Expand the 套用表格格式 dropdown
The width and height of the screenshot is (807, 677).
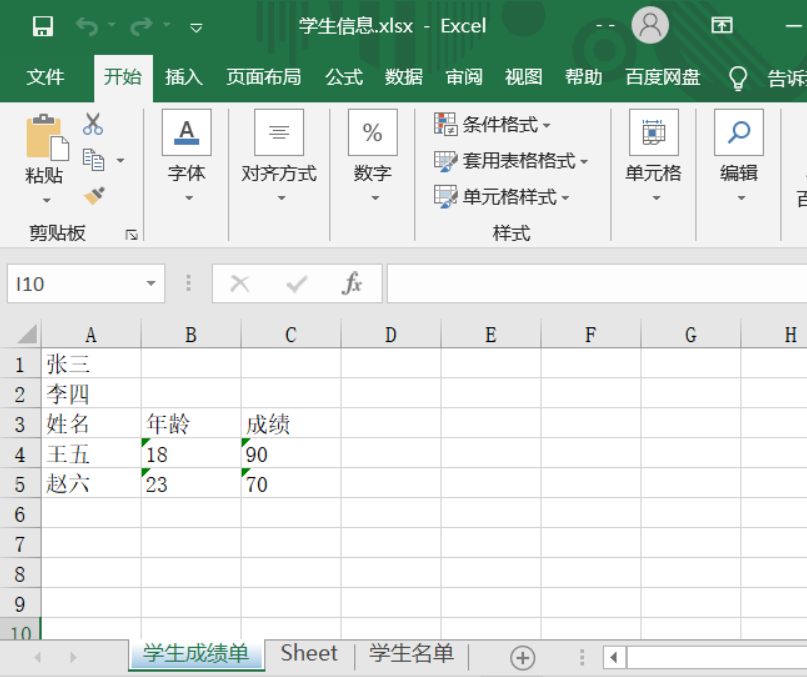tap(511, 161)
